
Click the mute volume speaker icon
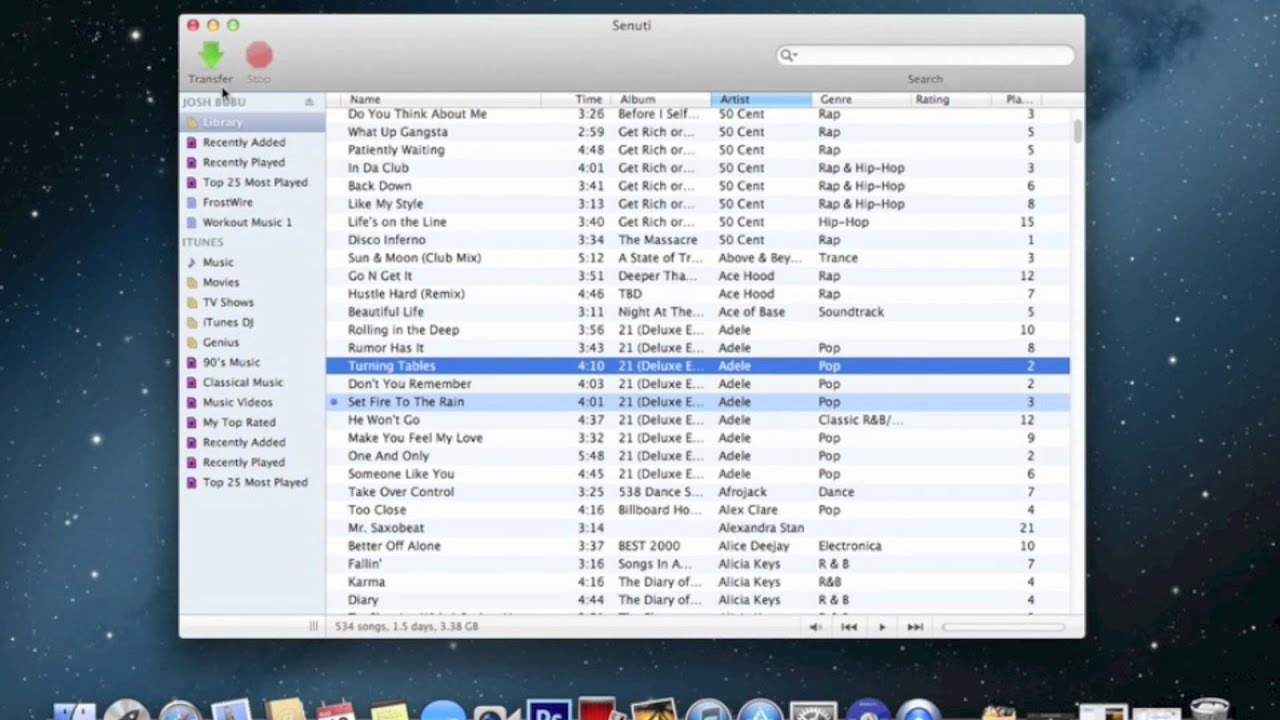point(815,627)
